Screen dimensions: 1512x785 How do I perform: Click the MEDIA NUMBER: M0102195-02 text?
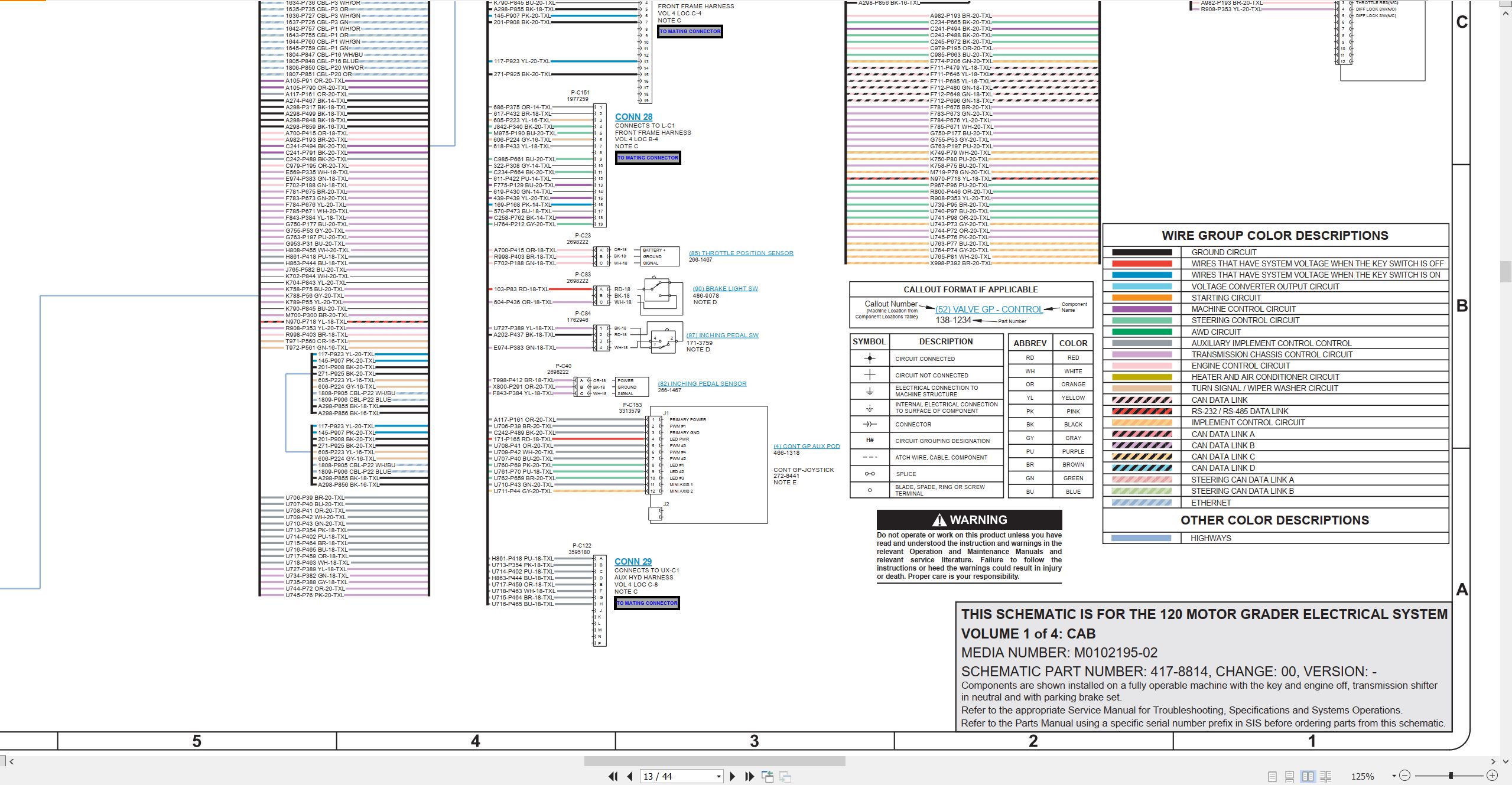point(1059,653)
